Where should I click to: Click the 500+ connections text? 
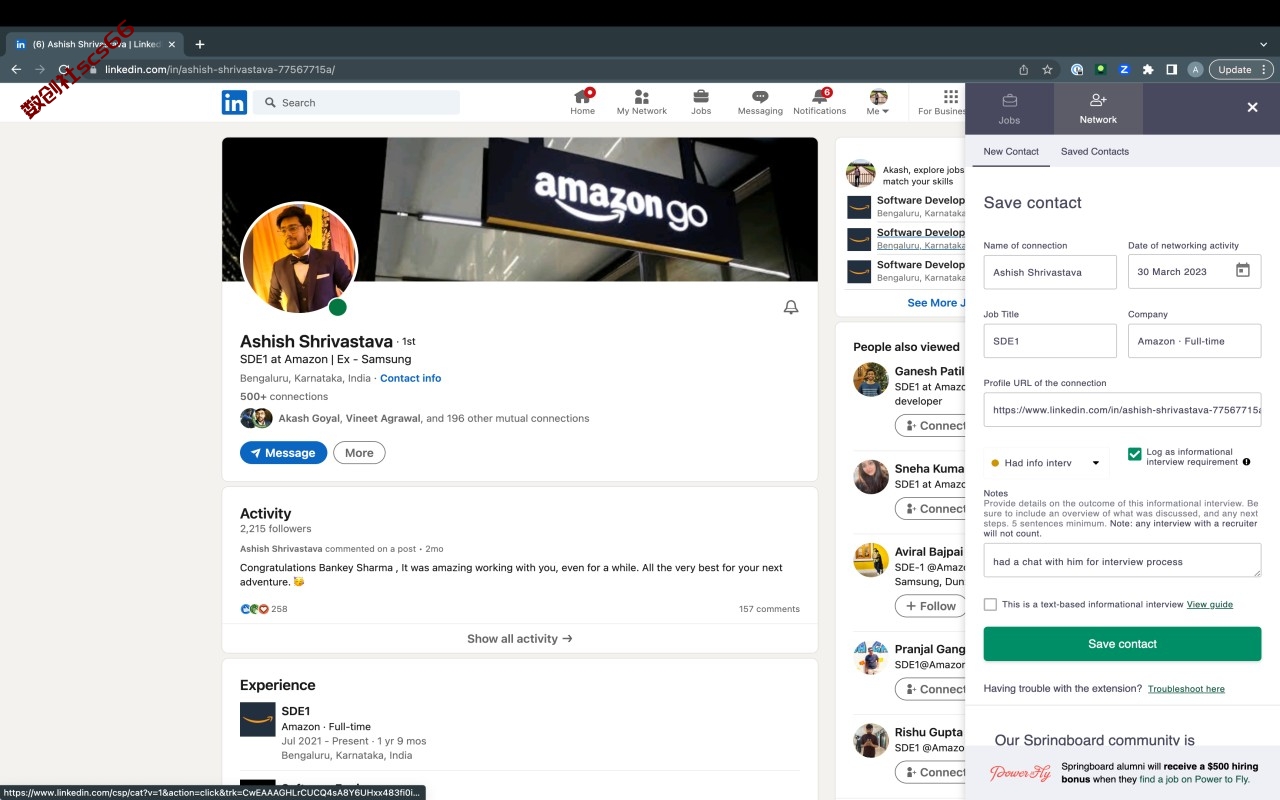284,396
